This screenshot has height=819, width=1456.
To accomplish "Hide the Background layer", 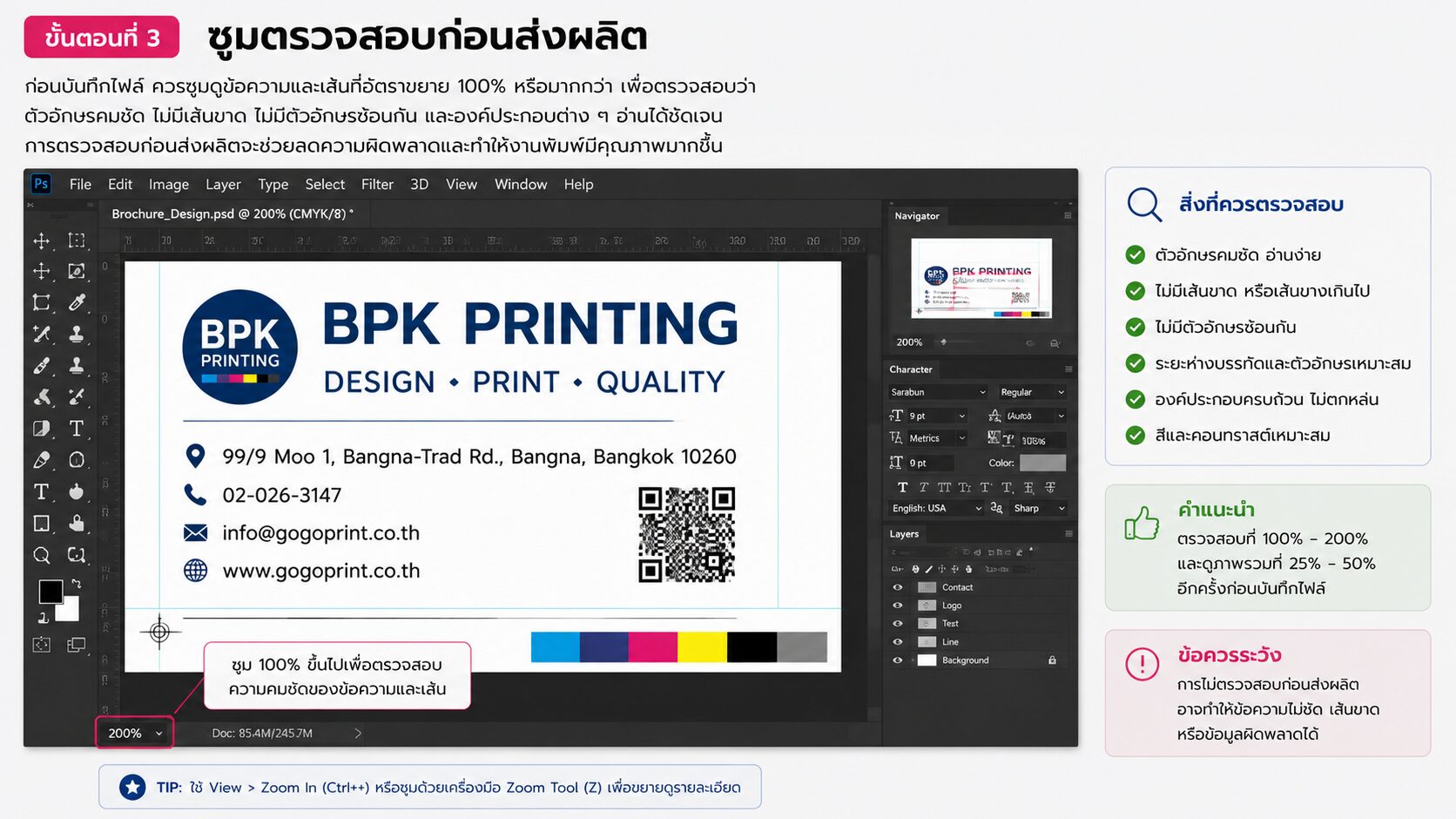I will click(898, 660).
